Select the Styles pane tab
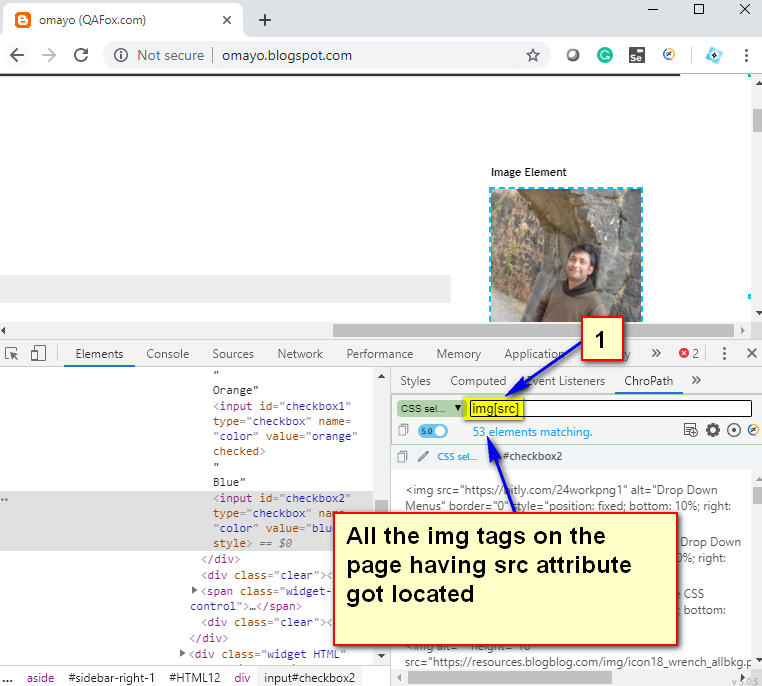762x686 pixels. pos(415,381)
